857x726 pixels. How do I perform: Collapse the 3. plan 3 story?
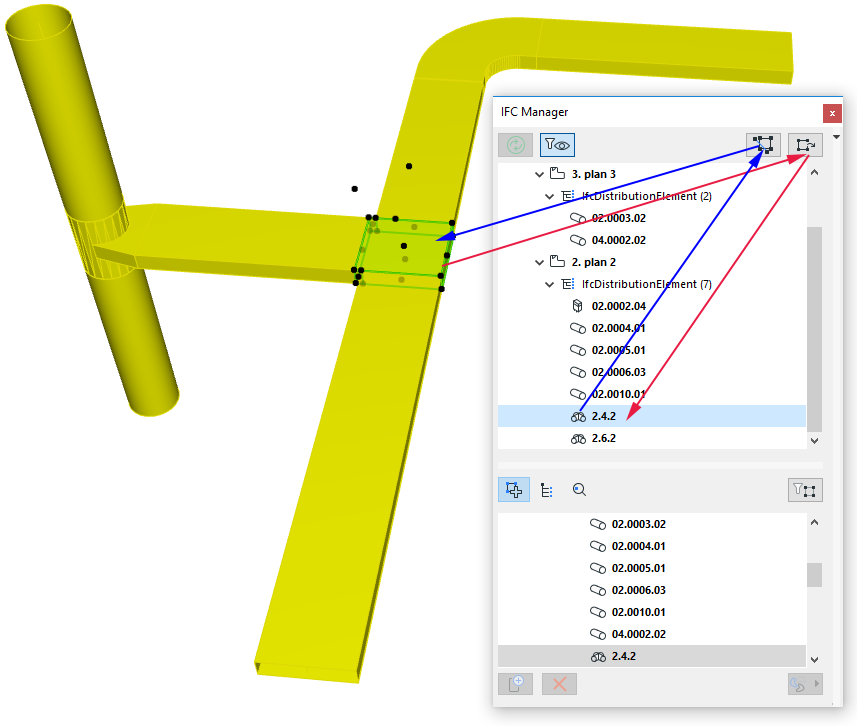tap(539, 174)
